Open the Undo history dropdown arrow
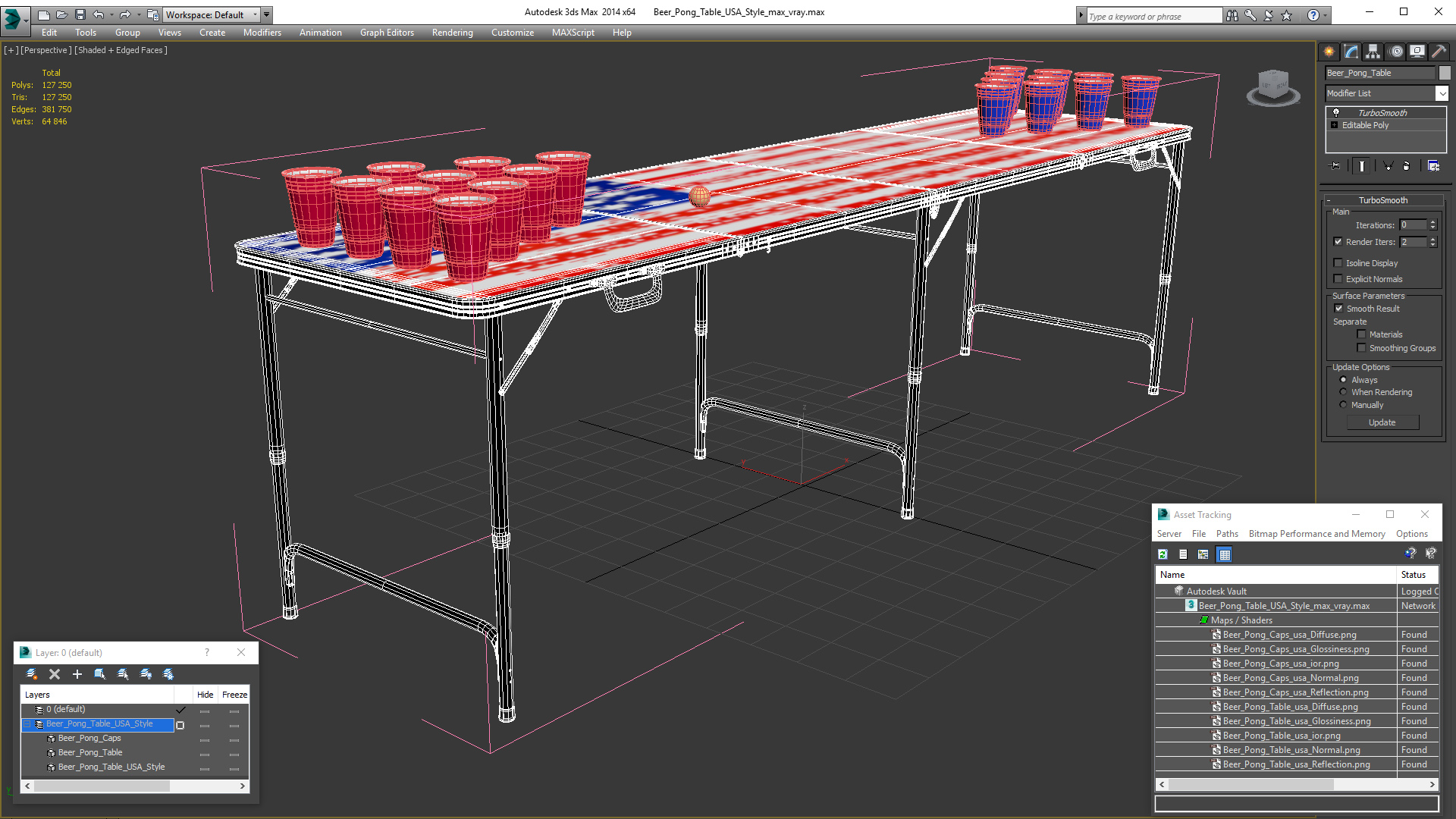The image size is (1456, 819). tap(111, 14)
